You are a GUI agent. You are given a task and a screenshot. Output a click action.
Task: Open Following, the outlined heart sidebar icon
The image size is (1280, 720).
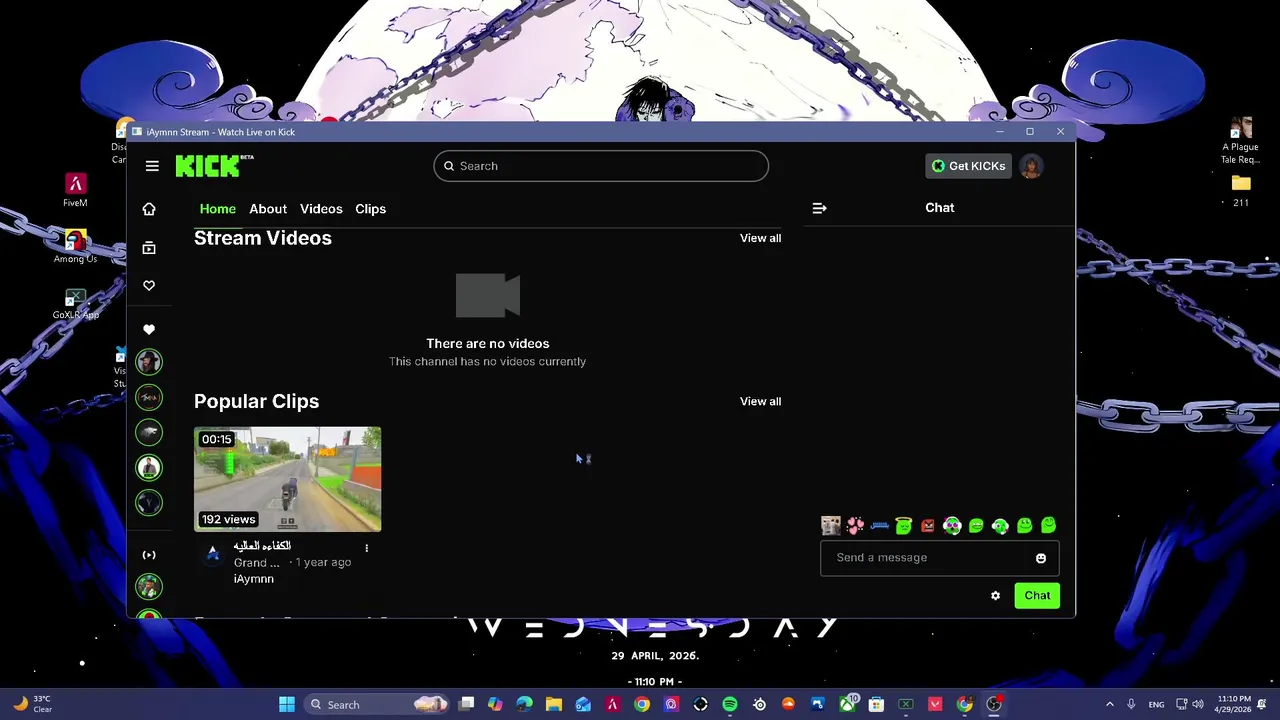(x=149, y=286)
